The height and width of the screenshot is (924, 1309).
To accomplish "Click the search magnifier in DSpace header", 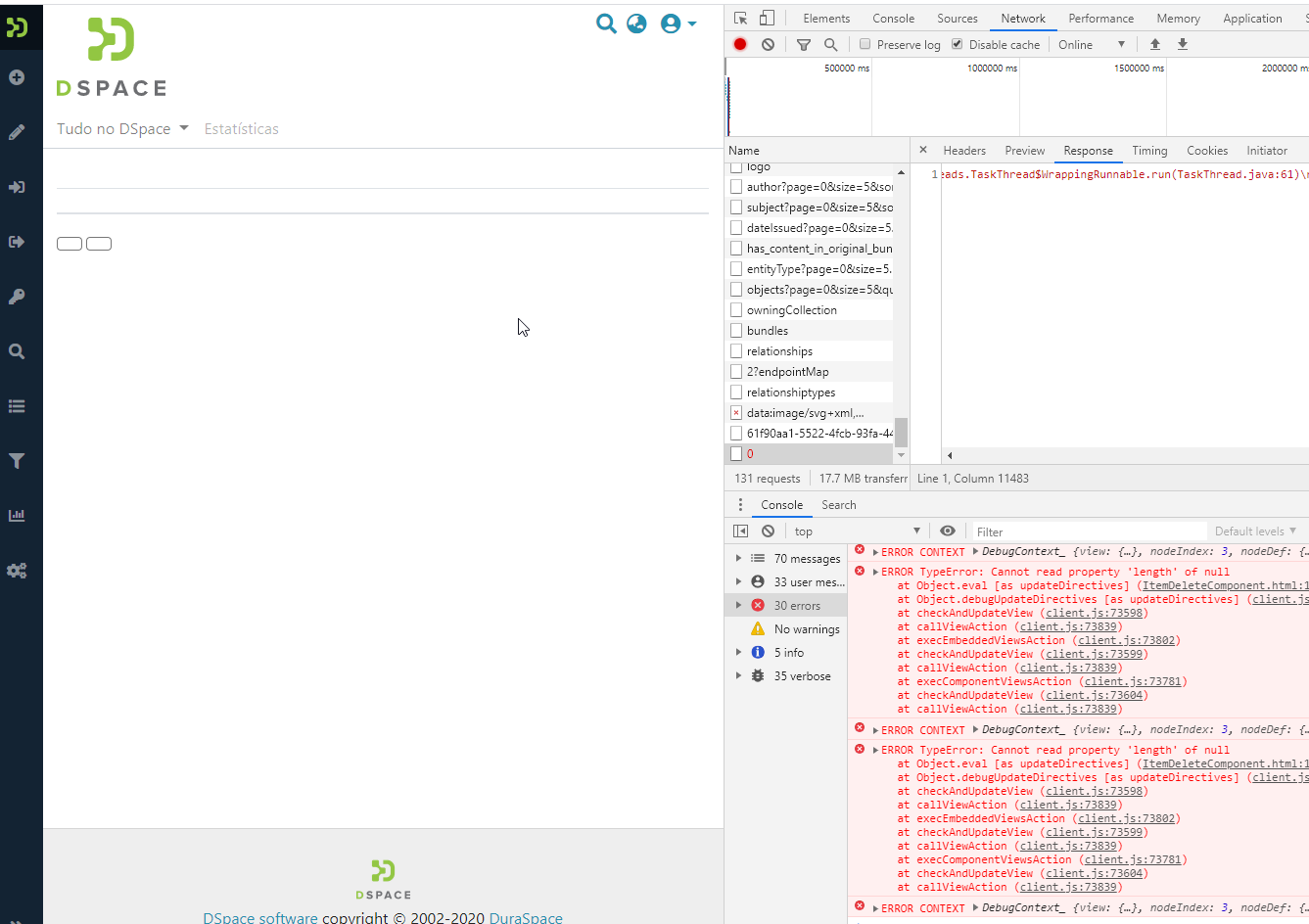I will click(606, 23).
